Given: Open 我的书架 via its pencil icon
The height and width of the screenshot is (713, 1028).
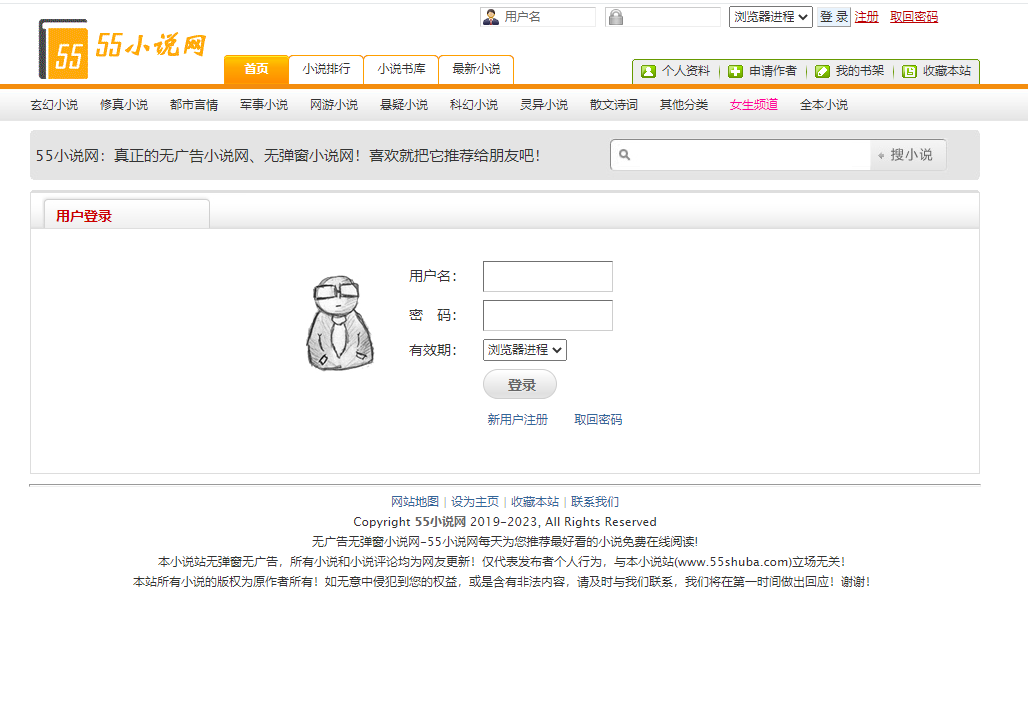Looking at the screenshot, I should 822,71.
